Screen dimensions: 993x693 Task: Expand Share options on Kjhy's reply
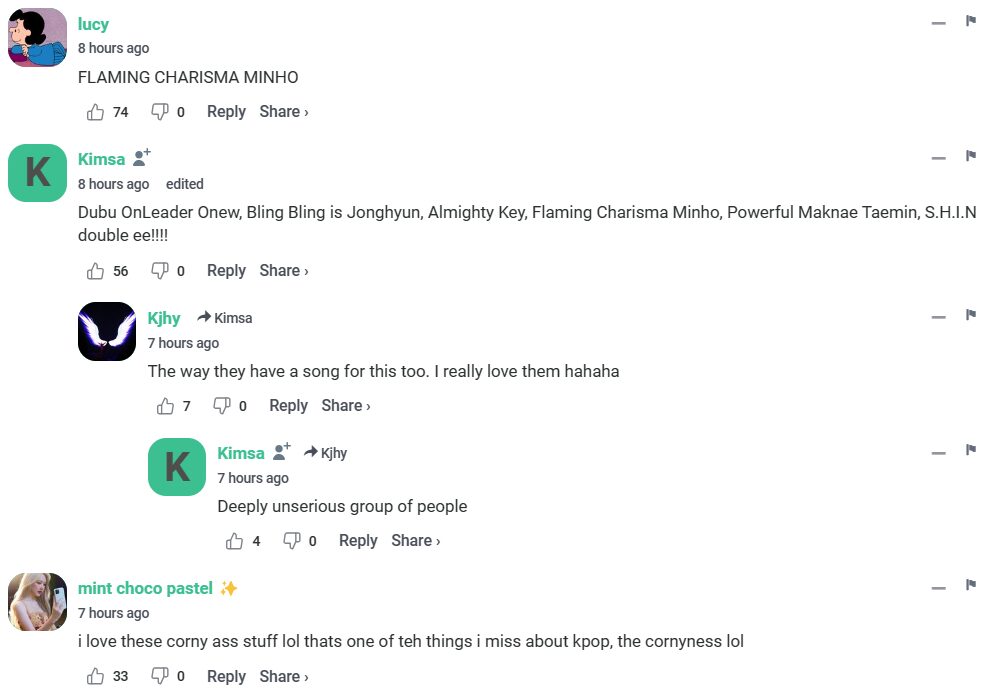point(346,406)
